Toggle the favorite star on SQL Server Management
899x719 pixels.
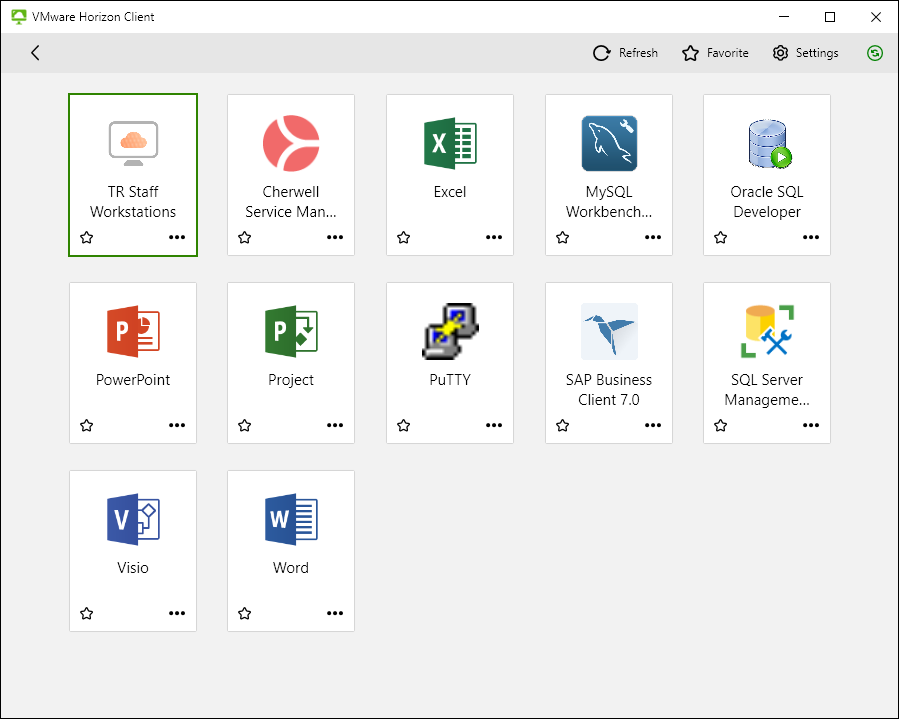tap(721, 425)
